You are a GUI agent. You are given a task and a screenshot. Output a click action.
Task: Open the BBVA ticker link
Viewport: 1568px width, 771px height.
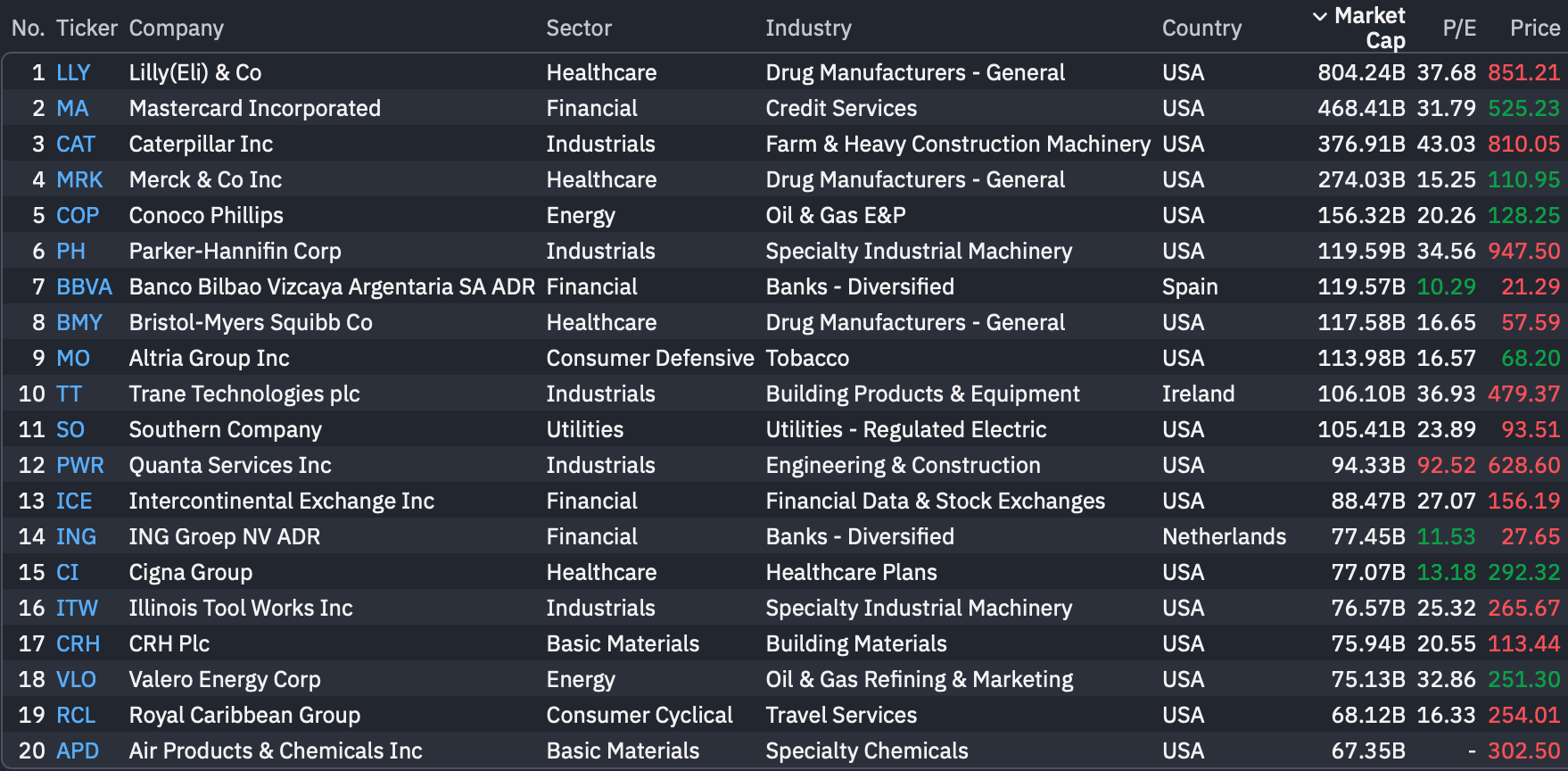point(84,286)
